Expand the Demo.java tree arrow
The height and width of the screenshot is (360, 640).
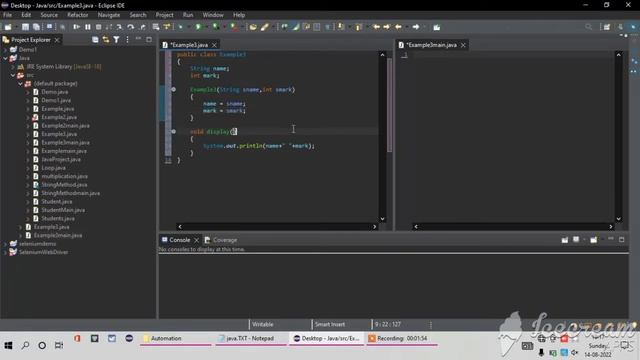click(28, 92)
